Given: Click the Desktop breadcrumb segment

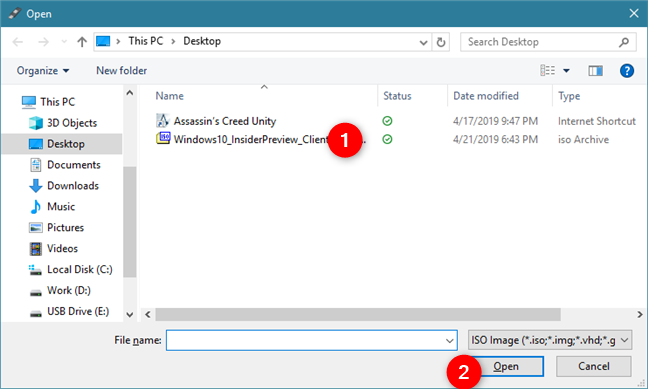Looking at the screenshot, I should [x=202, y=41].
